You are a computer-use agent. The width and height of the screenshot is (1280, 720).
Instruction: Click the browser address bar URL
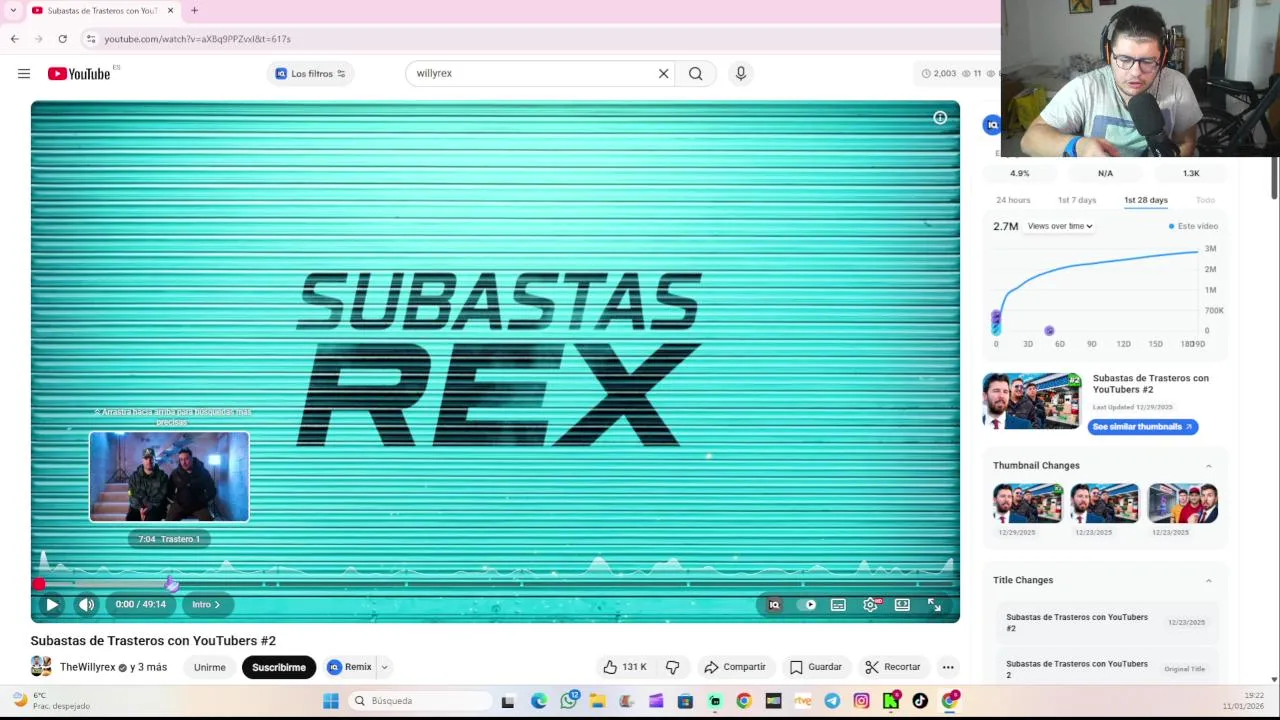click(x=197, y=39)
